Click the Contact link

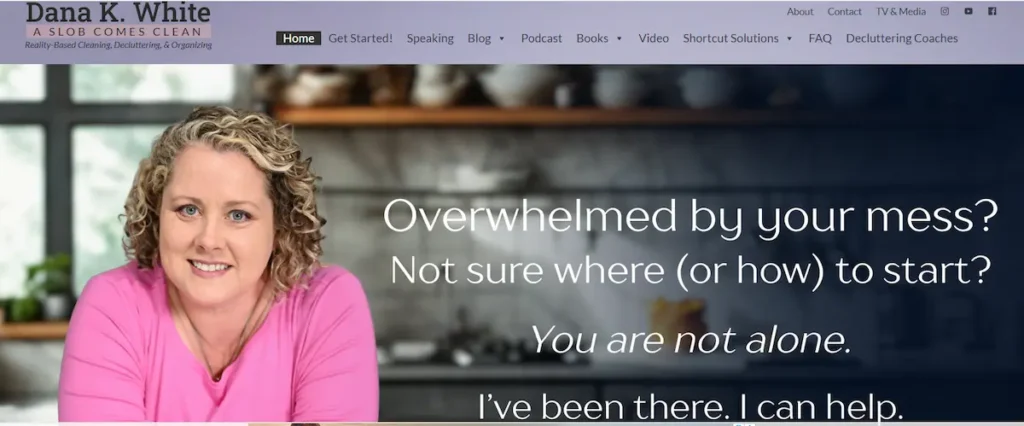(x=844, y=11)
